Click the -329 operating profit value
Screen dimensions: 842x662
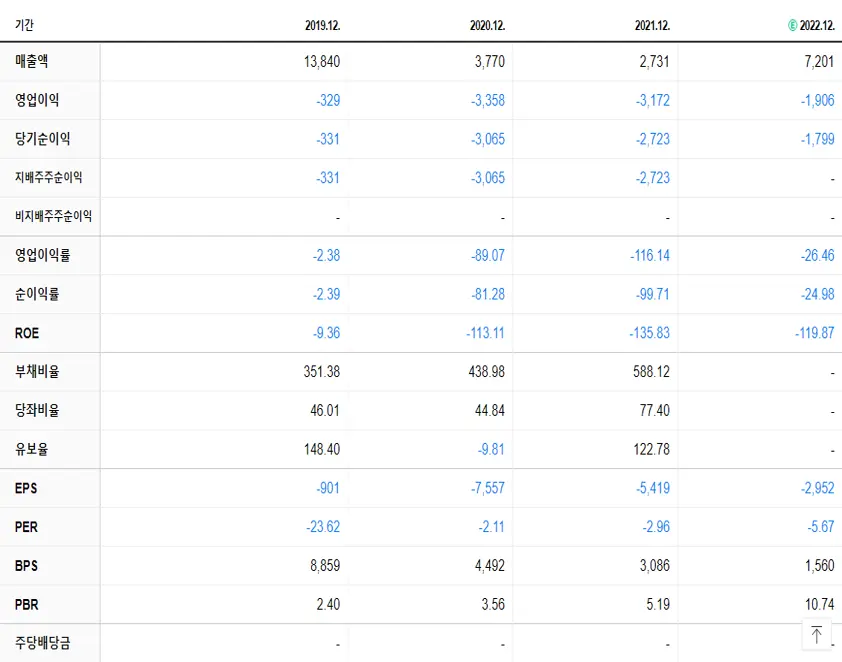328,100
